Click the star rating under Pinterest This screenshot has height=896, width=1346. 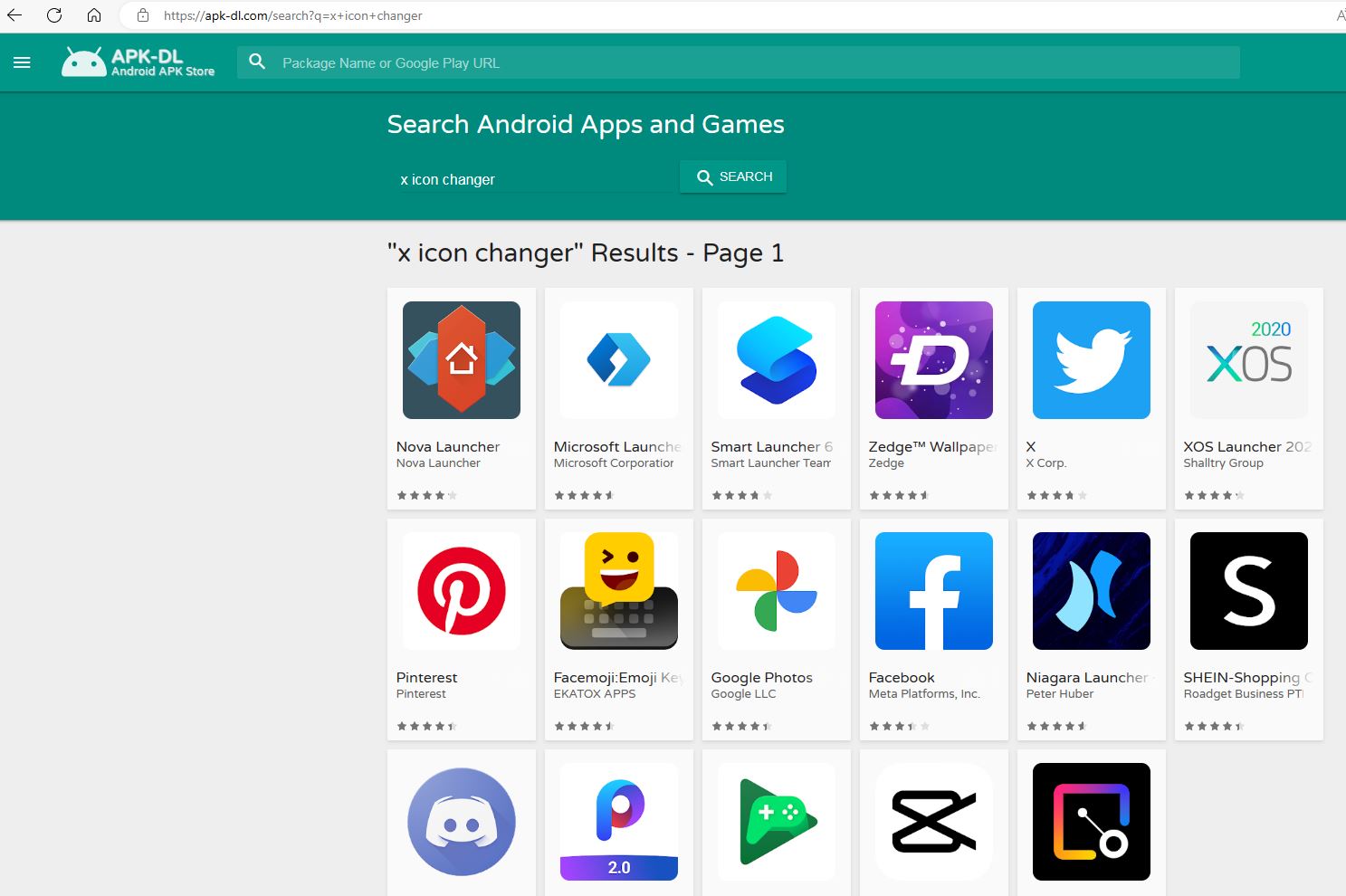click(x=427, y=726)
